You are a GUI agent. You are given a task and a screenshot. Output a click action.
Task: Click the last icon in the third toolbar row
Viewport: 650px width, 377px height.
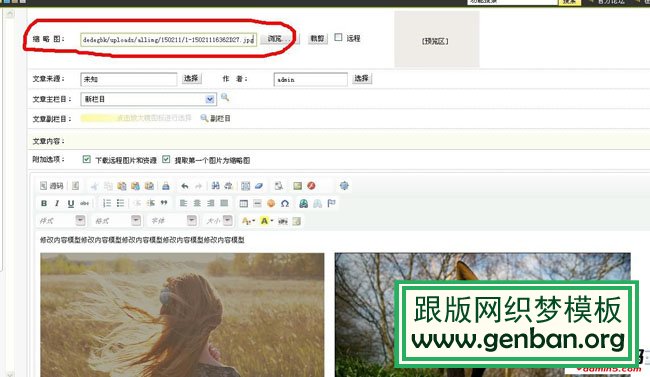coord(296,221)
